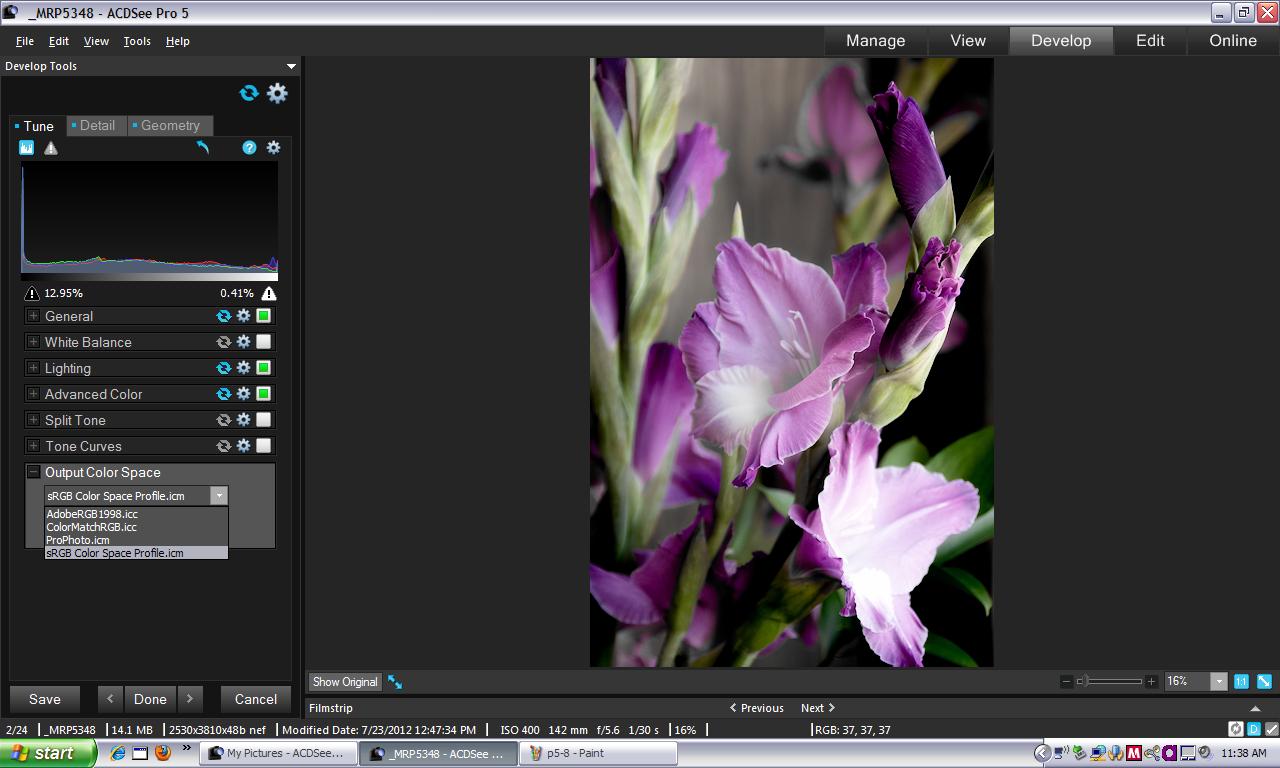Reset the Advanced Color group

coord(224,394)
